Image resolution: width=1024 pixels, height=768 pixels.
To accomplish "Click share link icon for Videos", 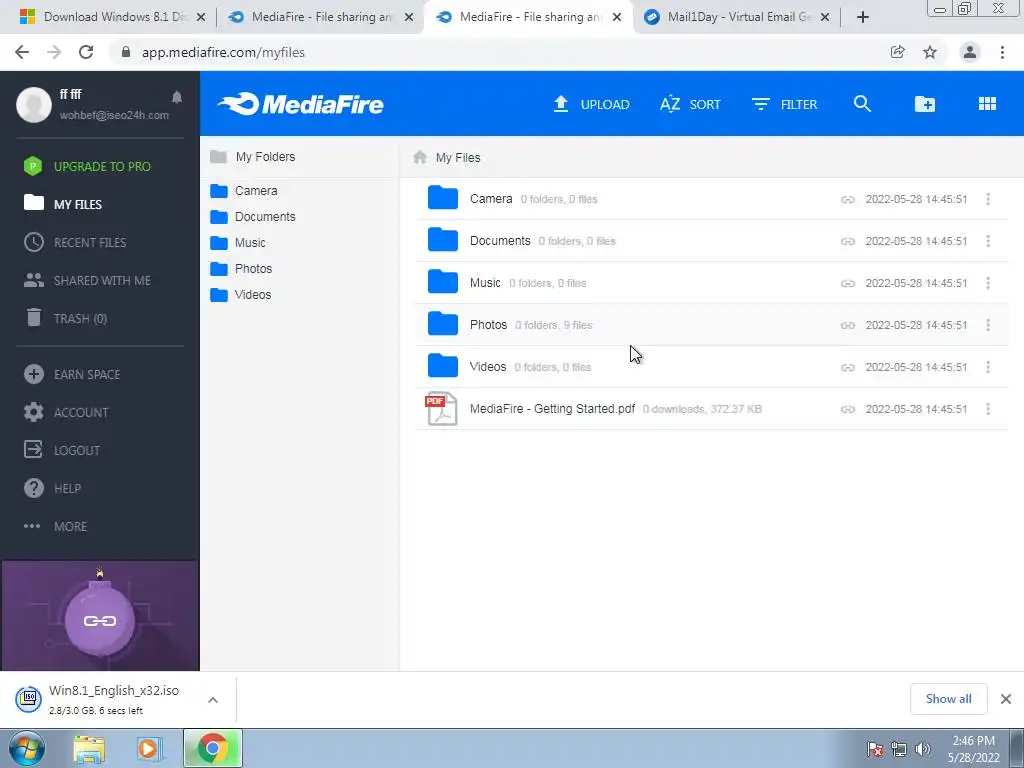I will click(x=848, y=367).
